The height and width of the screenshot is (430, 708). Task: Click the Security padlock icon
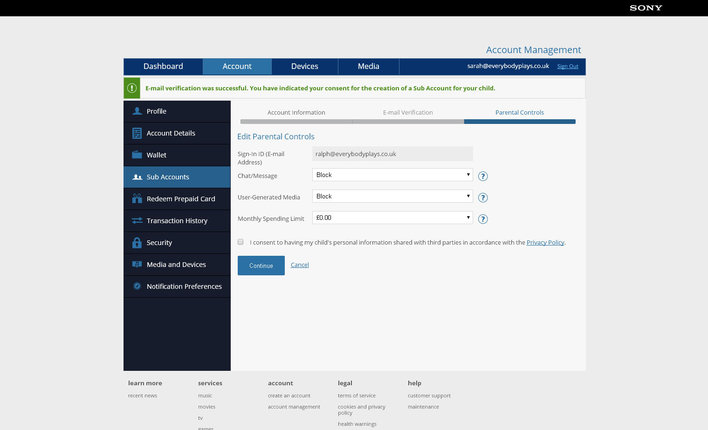137,243
